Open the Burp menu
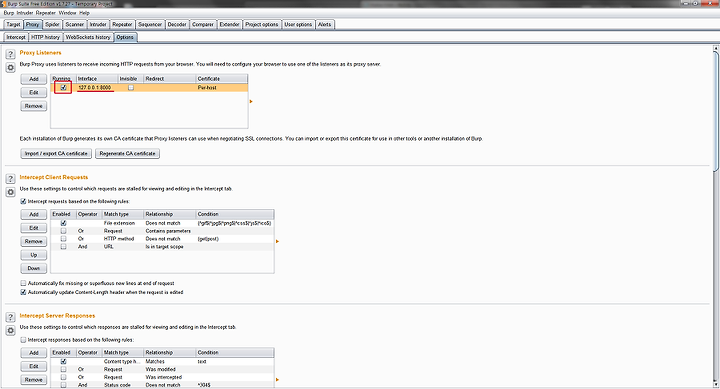720x389 pixels. tap(9, 13)
